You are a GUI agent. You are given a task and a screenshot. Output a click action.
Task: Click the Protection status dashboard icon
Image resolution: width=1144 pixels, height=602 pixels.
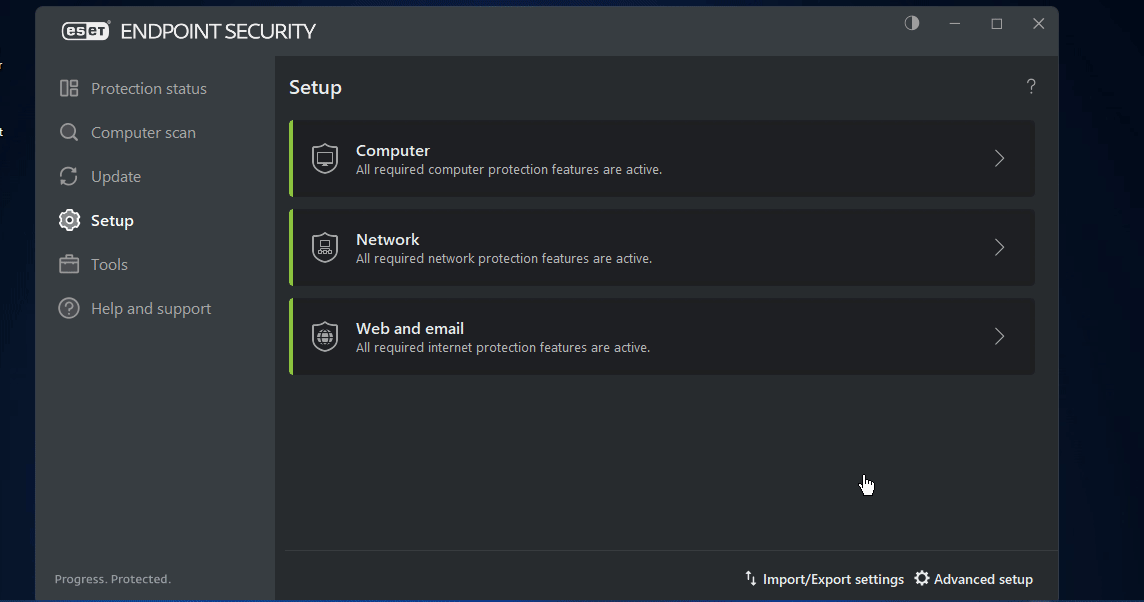69,88
